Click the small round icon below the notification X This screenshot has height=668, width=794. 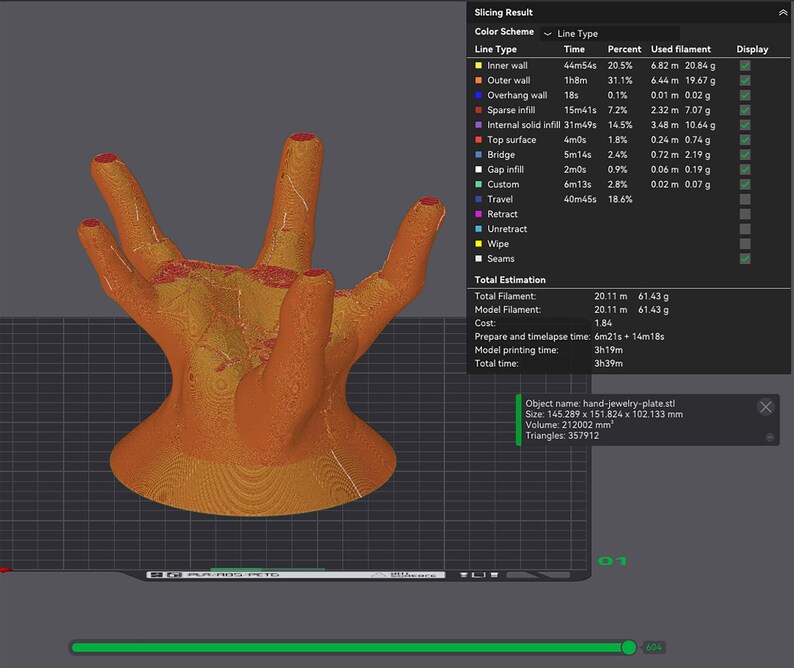[x=769, y=437]
